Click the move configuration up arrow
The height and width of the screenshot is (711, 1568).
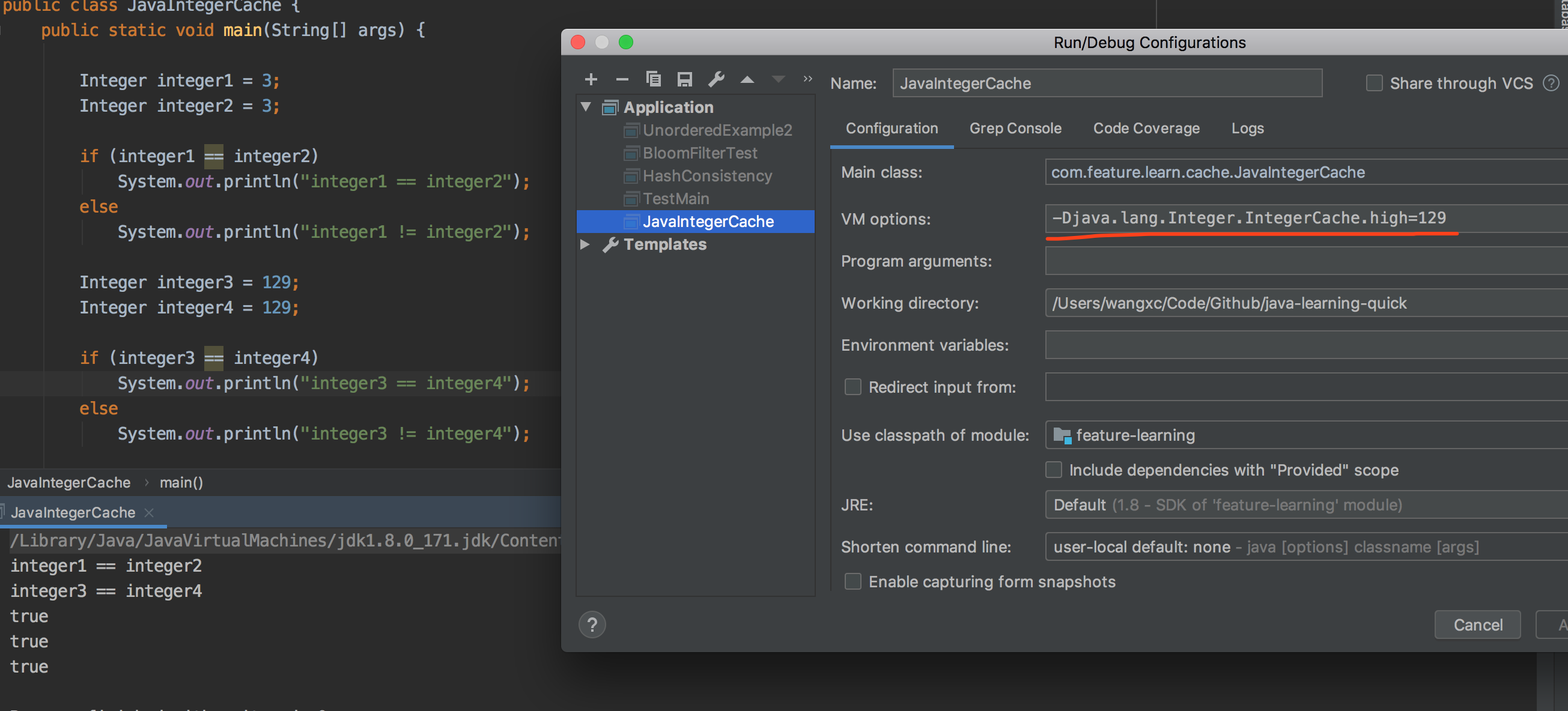pyautogui.click(x=747, y=80)
